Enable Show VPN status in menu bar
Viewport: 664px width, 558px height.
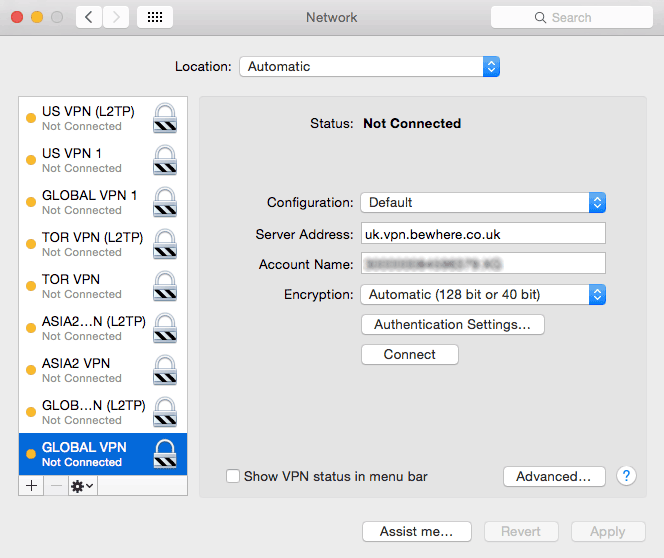(x=233, y=476)
